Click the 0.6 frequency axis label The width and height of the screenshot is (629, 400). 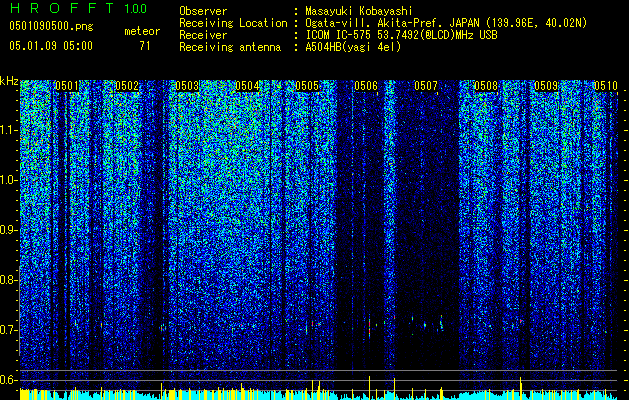pos(8,380)
